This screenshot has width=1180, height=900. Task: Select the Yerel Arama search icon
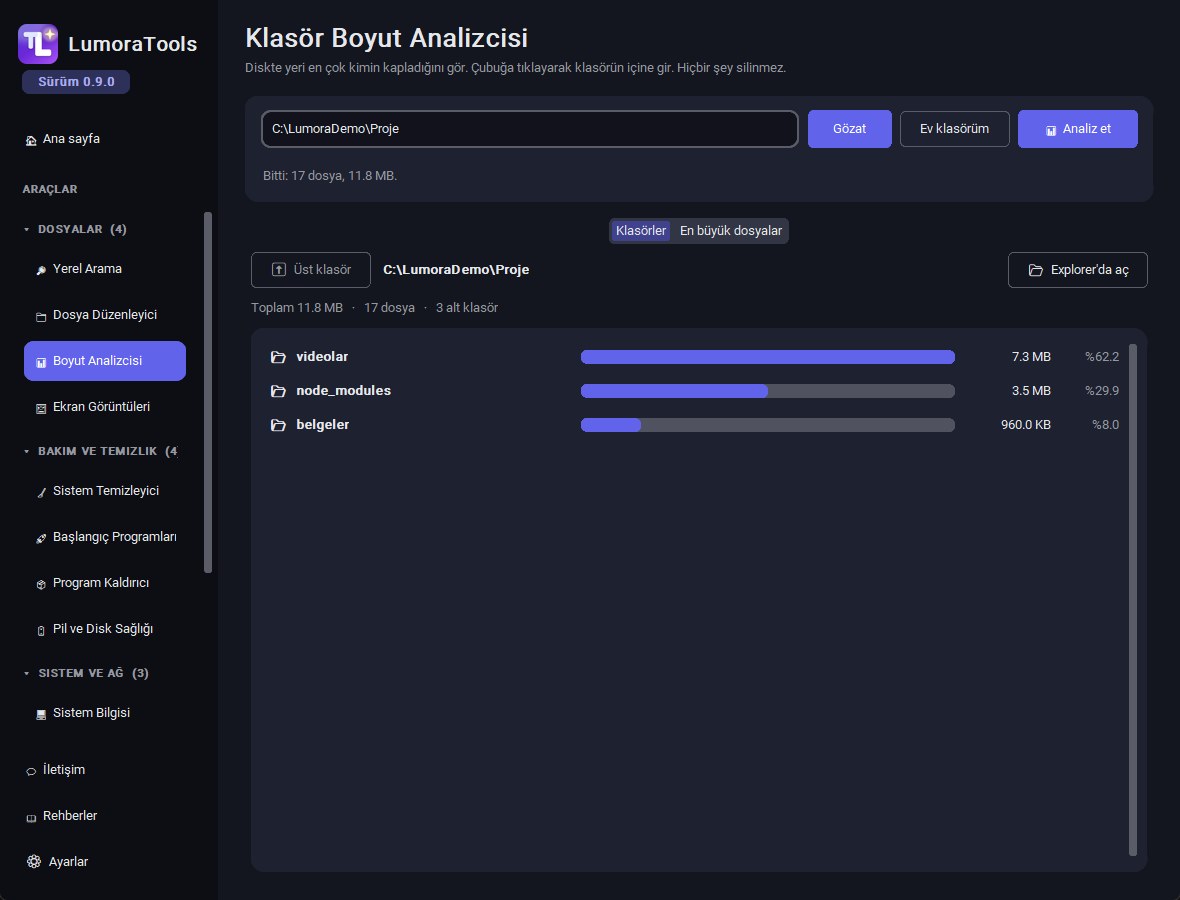[41, 270]
